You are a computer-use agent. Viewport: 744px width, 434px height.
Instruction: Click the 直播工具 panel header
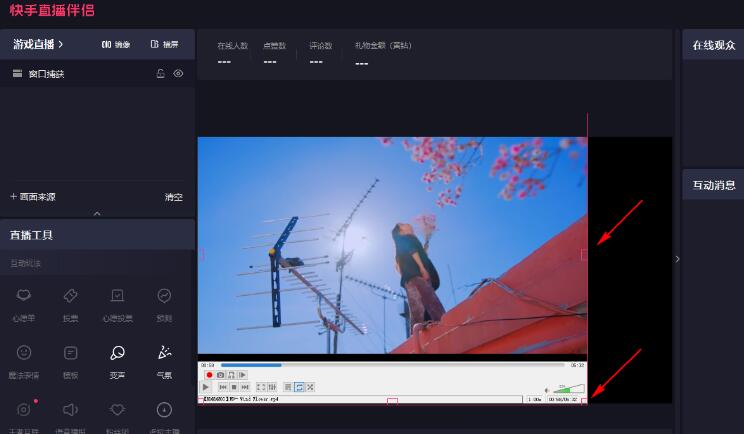pos(97,235)
